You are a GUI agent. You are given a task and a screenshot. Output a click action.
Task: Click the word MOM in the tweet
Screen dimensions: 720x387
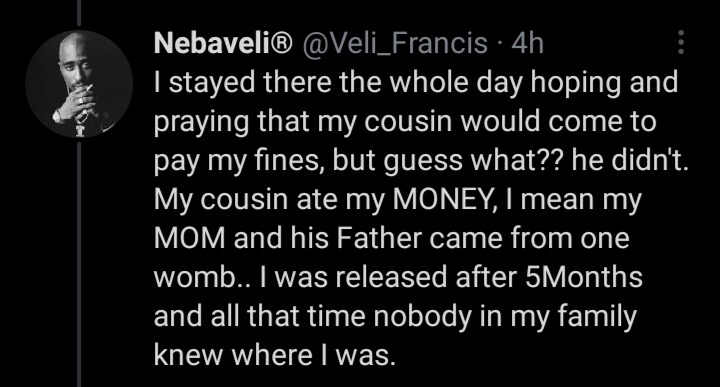190,239
